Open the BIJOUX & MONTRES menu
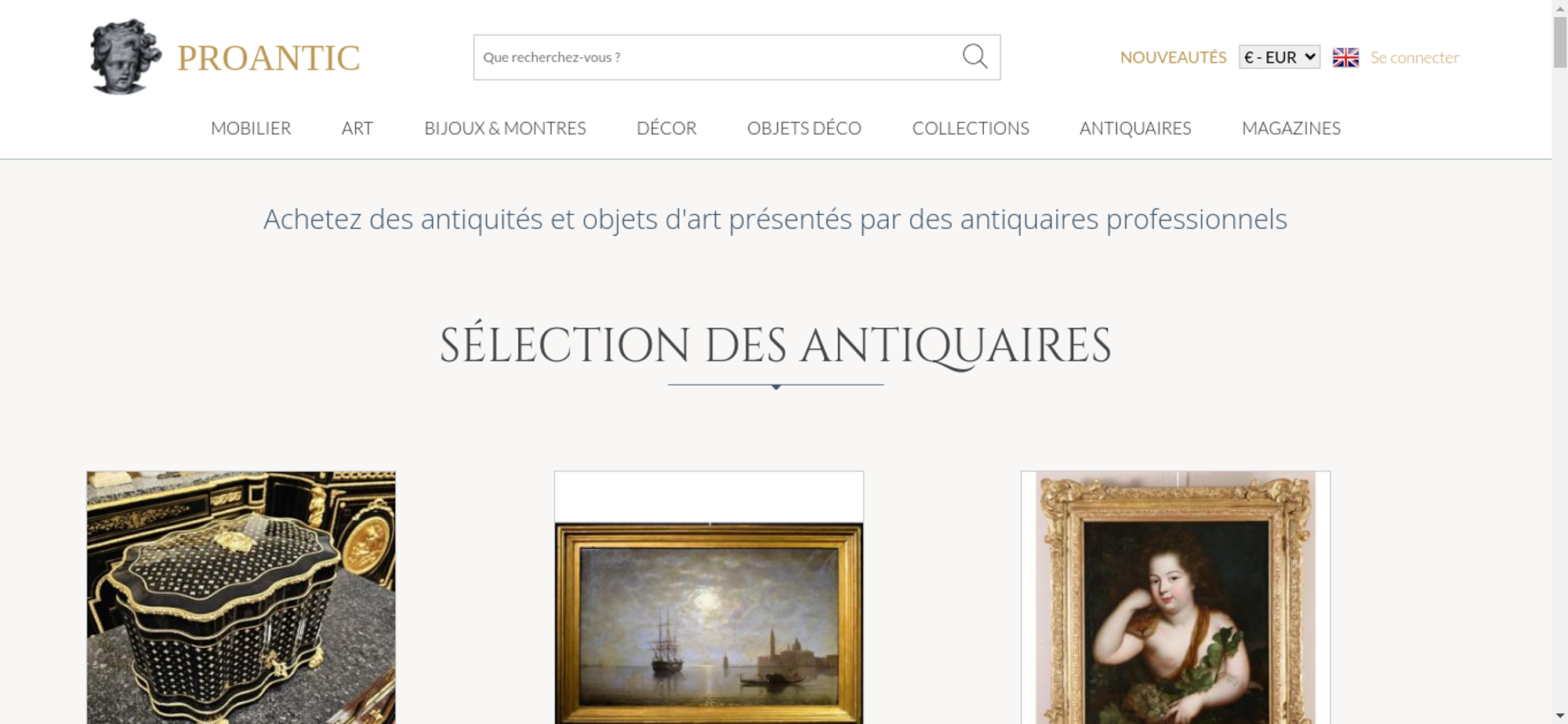The width and height of the screenshot is (1568, 724). [x=505, y=128]
